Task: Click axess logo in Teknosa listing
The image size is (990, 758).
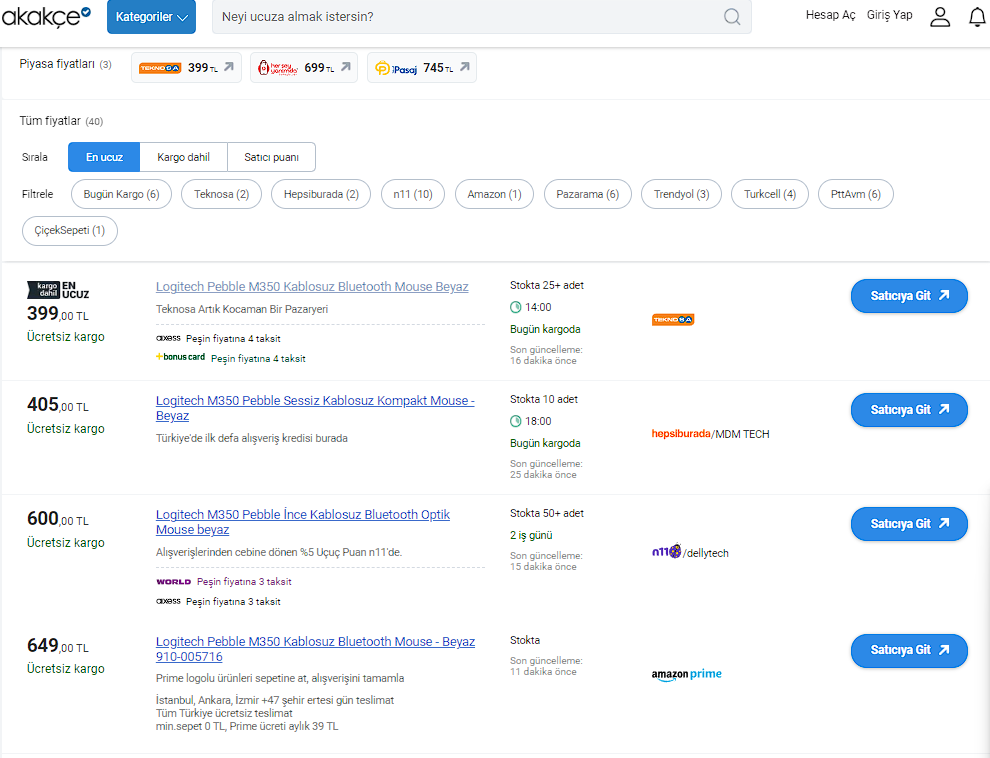Action: click(168, 338)
